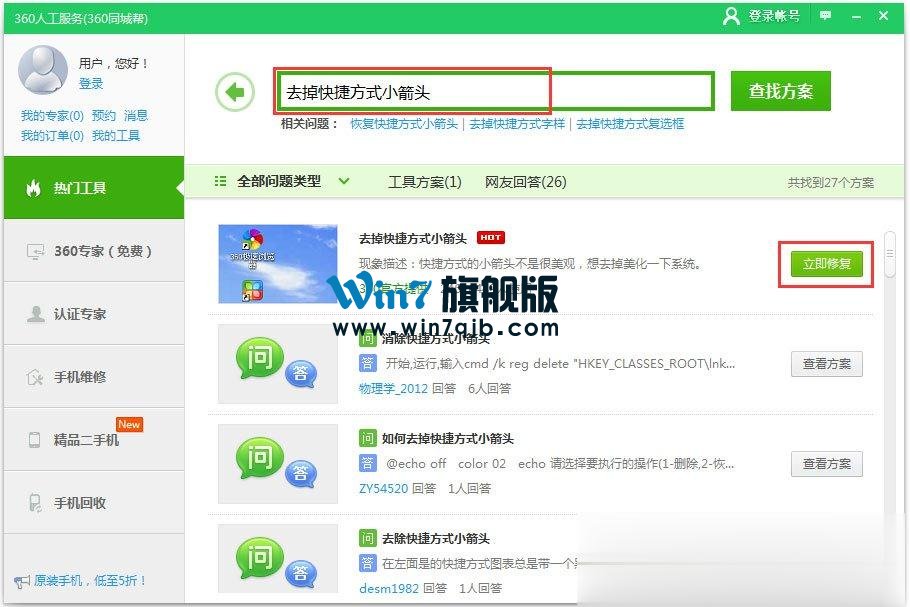Screen dimensions: 910x607
Task: Open the 预约 link
Action: pyautogui.click(x=104, y=115)
